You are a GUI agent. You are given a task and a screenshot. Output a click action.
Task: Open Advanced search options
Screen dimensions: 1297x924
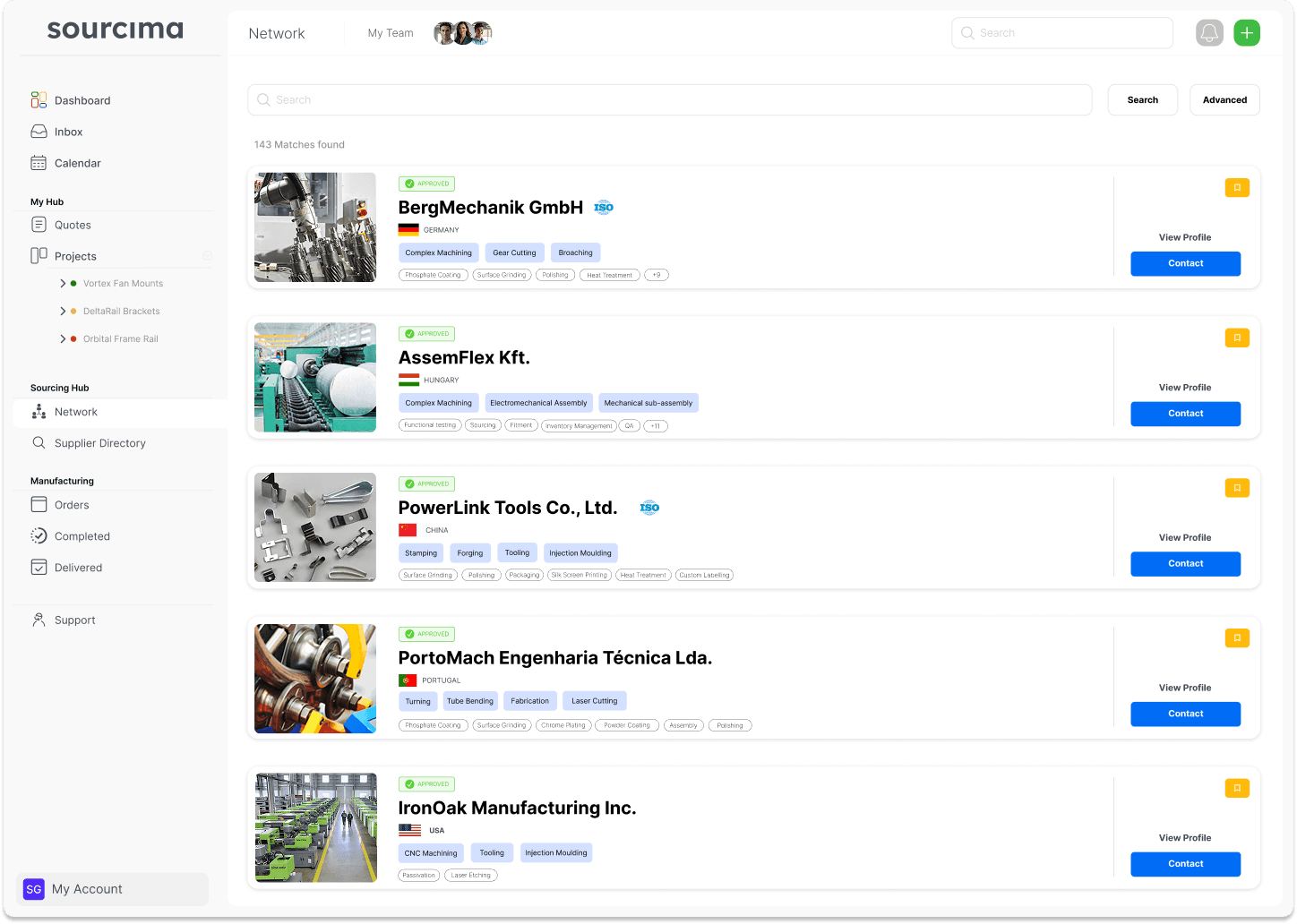tap(1224, 100)
